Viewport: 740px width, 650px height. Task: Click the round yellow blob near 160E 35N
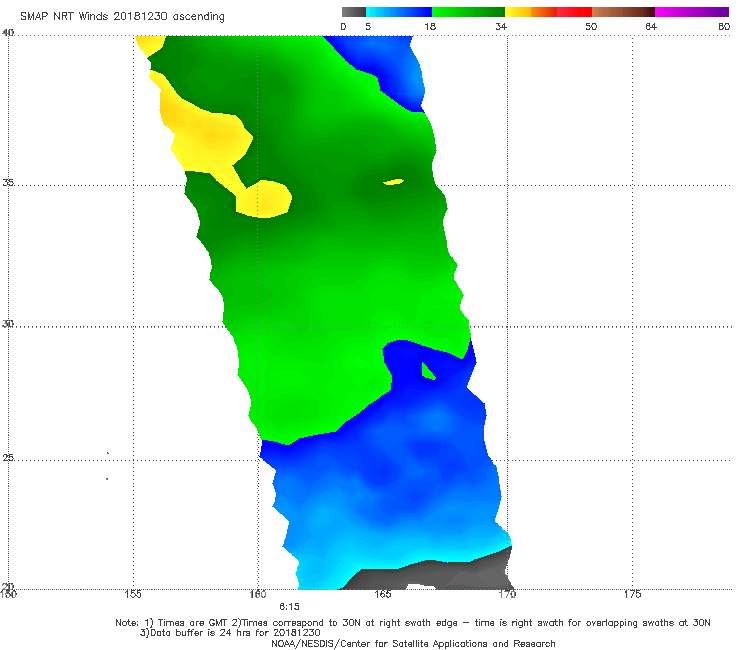(264, 199)
